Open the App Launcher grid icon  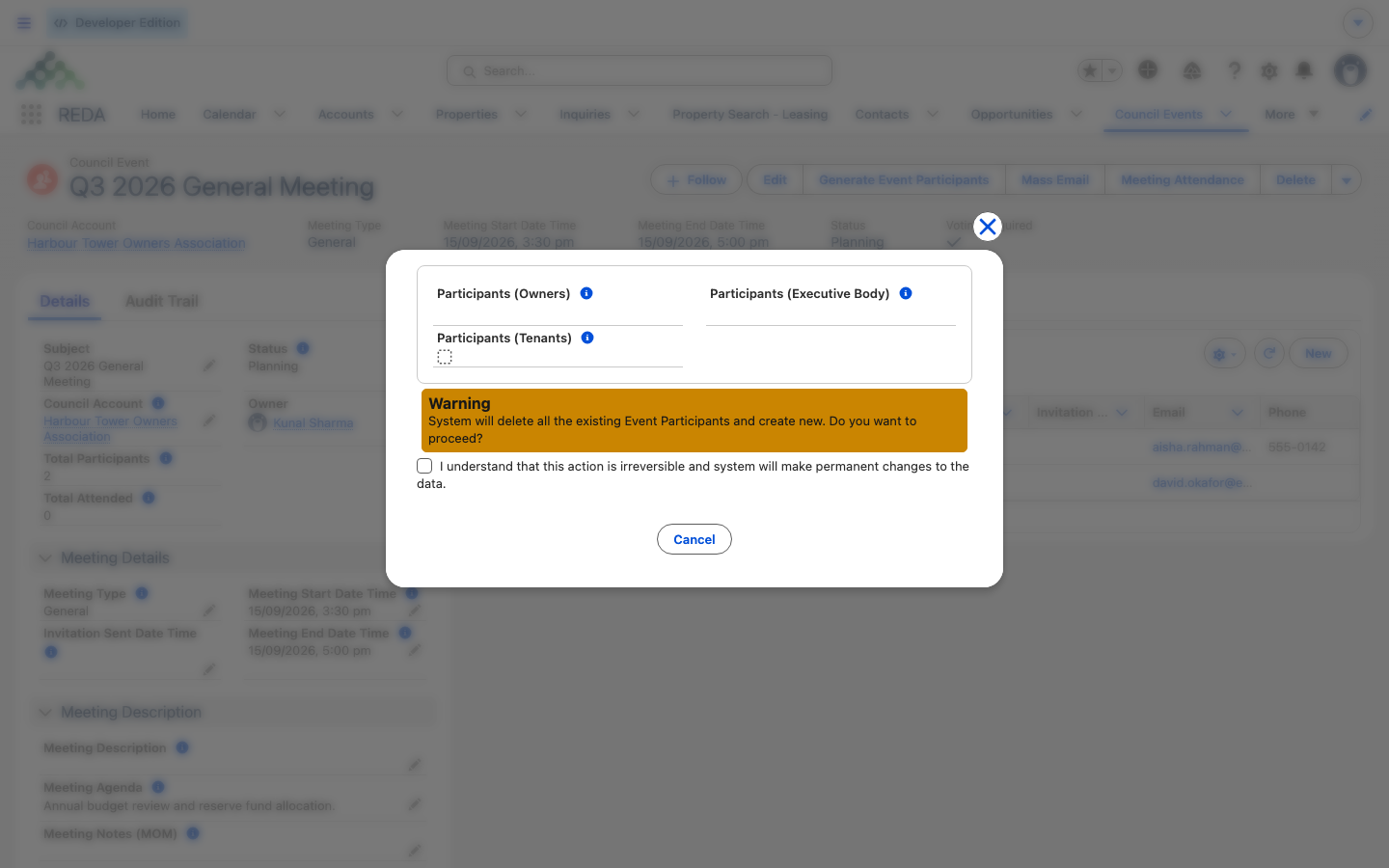31,115
